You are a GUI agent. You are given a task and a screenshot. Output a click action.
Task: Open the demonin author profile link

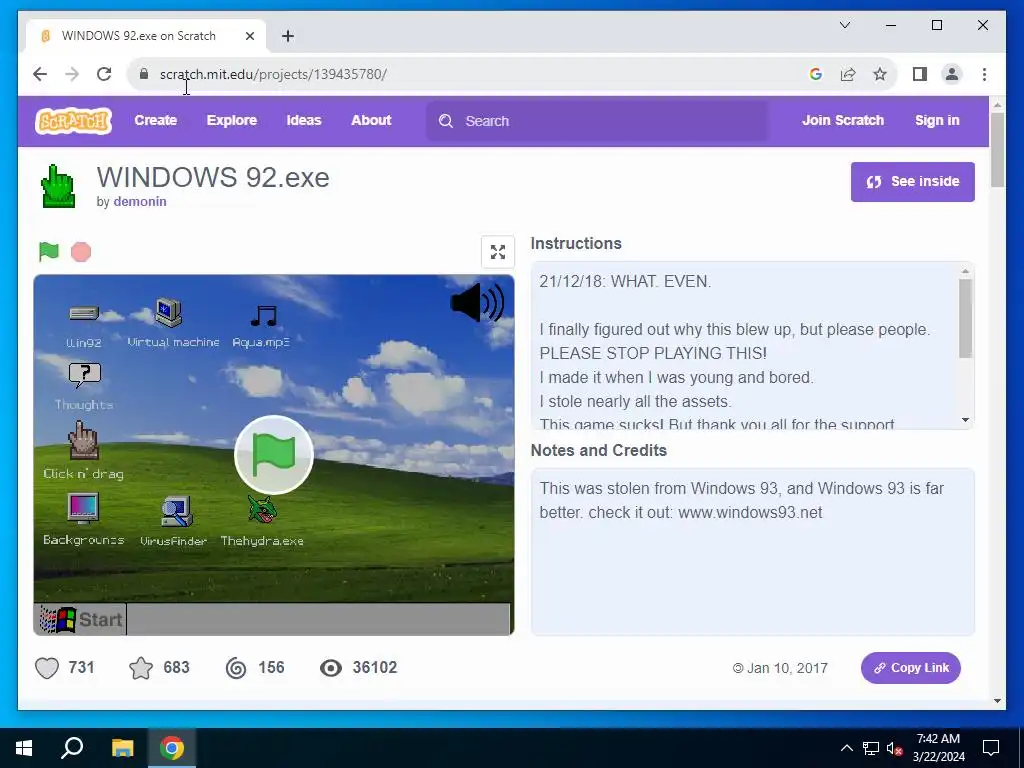pyautogui.click(x=140, y=202)
